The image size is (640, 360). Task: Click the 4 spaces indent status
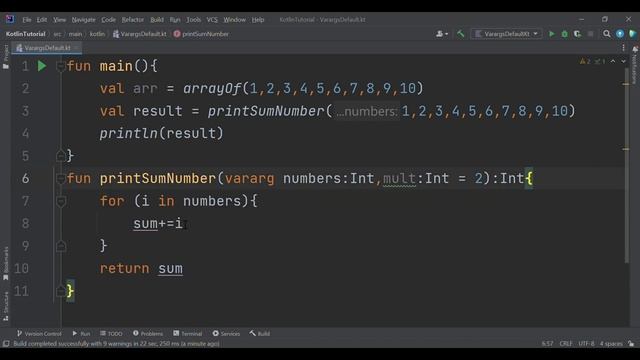[x=611, y=344]
